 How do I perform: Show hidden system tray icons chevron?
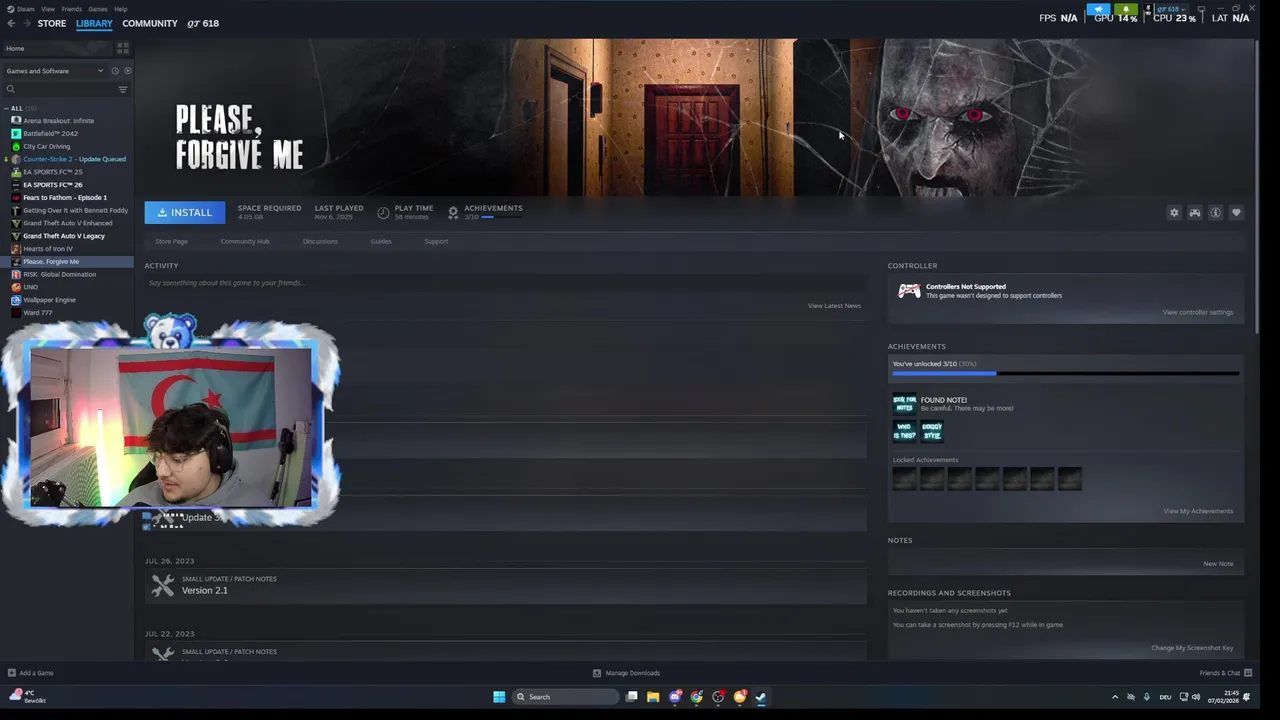[1115, 697]
